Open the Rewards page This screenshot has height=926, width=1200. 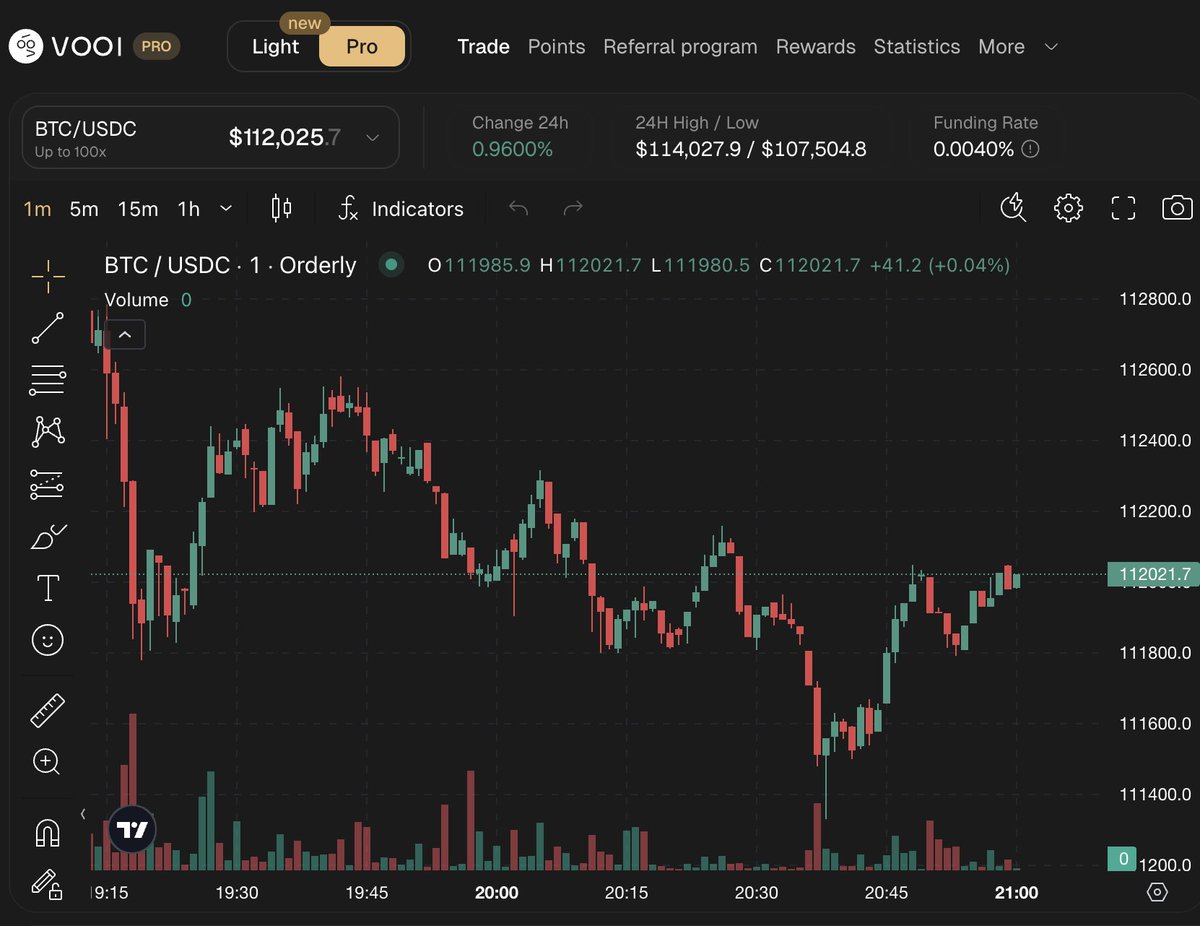816,46
